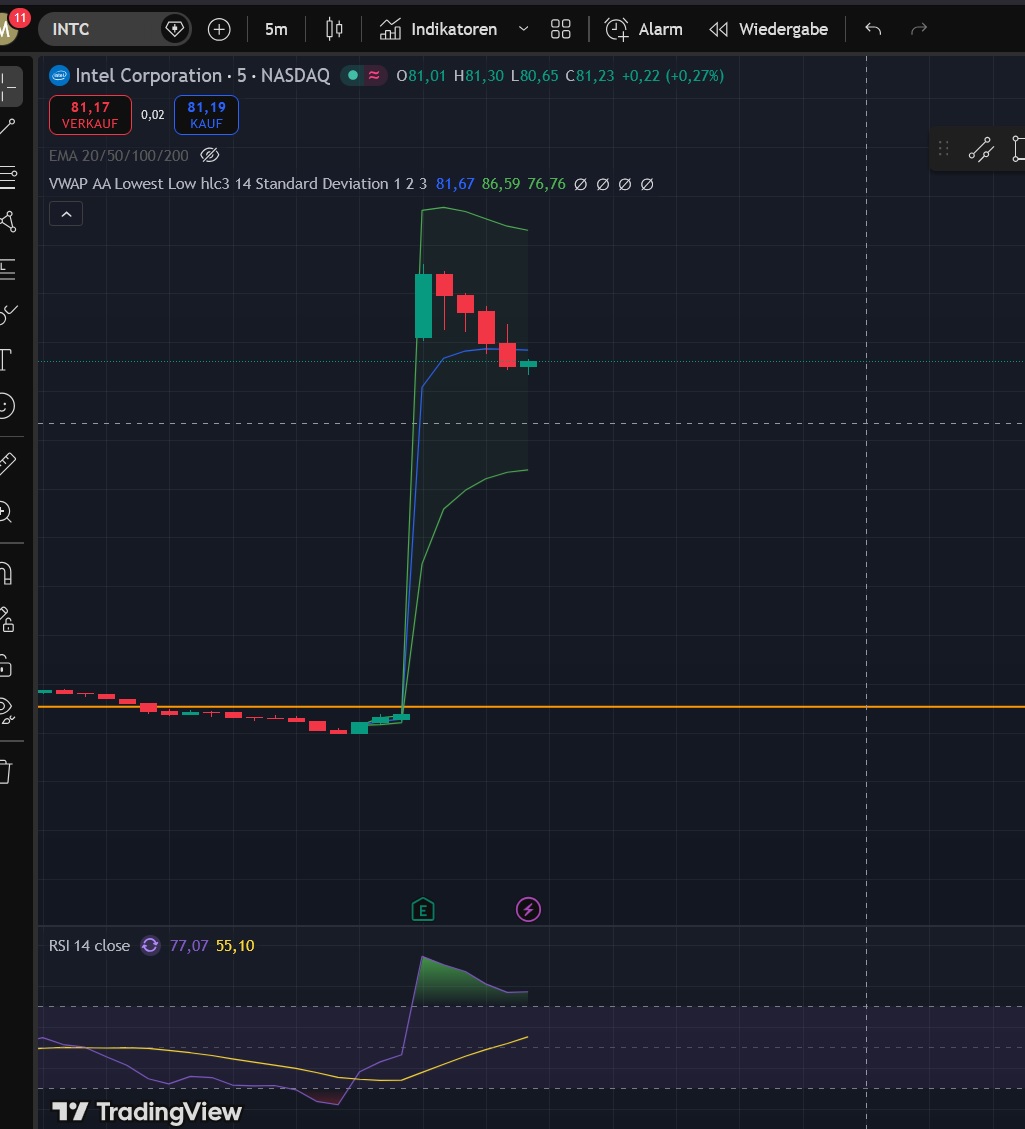Click the RSI average value 55,10
Viewport: 1025px width, 1129px height.
[x=235, y=946]
